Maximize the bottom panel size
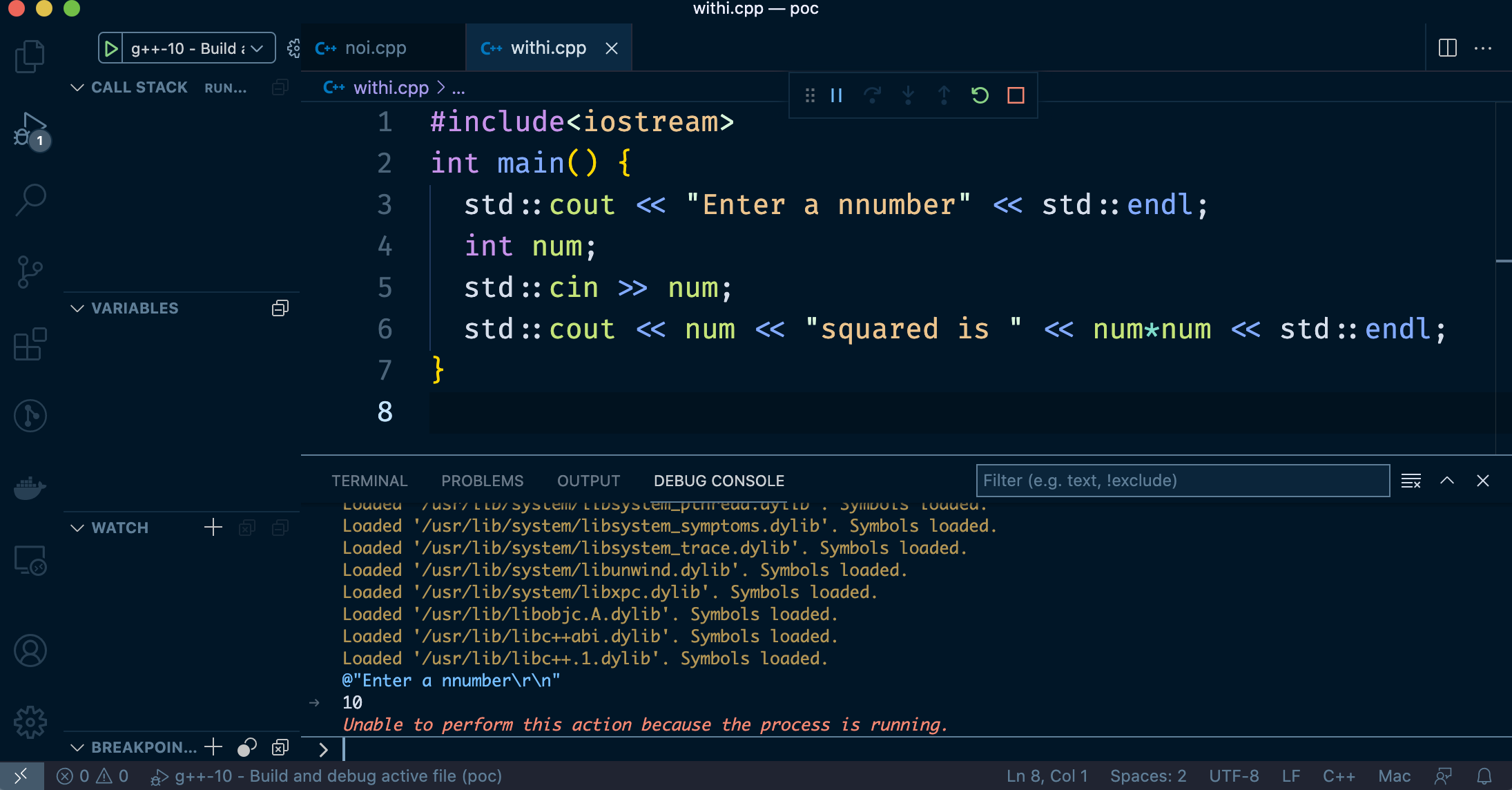Screen dimensions: 1512x790 [x=1447, y=481]
